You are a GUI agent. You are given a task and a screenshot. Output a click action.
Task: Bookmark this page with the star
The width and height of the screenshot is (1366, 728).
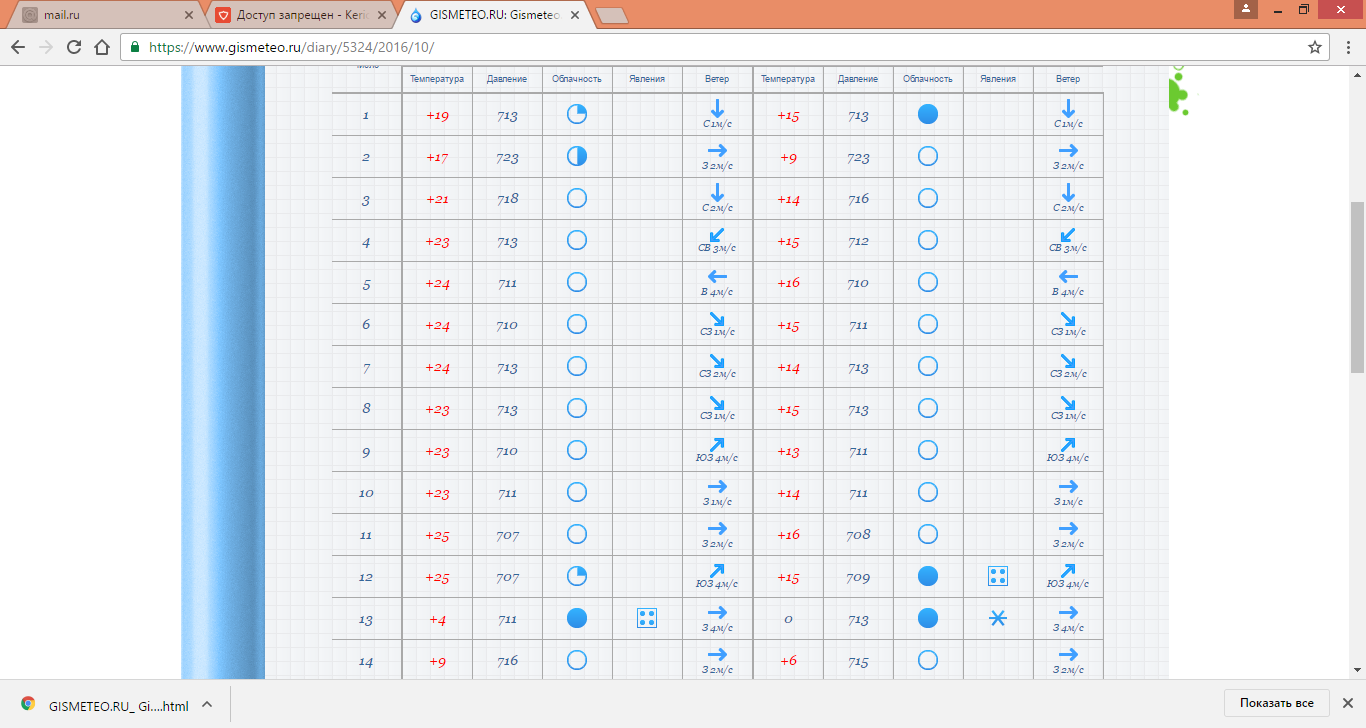click(x=1315, y=47)
